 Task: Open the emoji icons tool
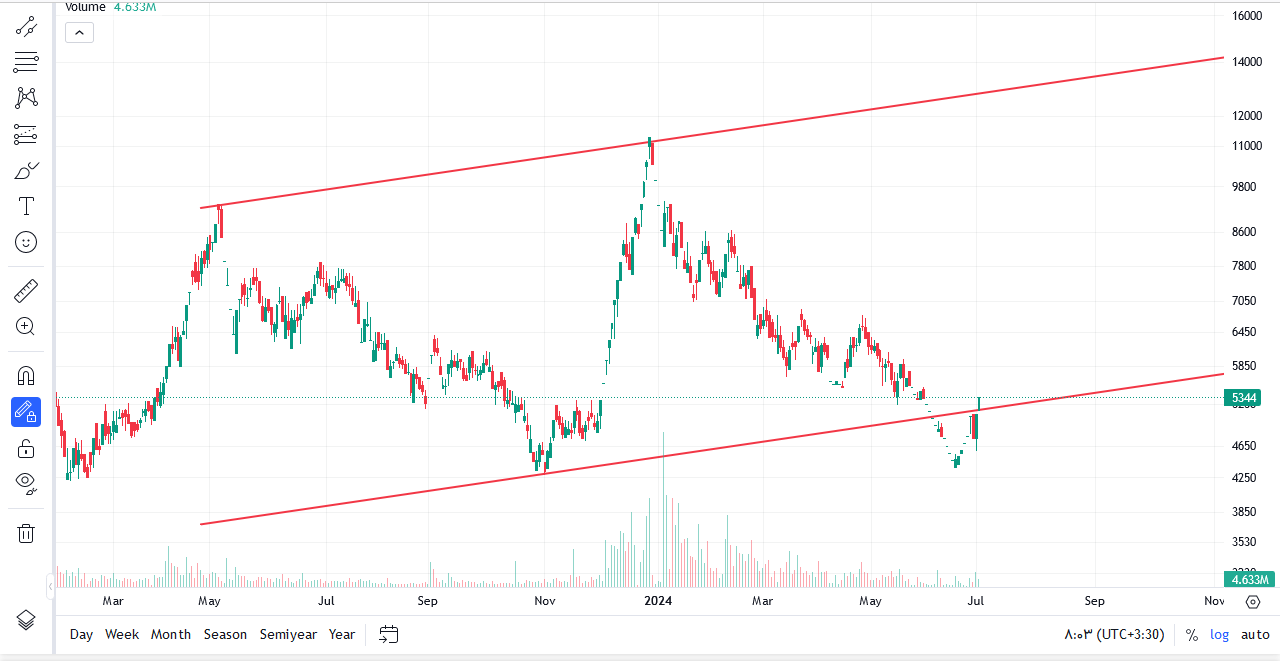pos(26,242)
